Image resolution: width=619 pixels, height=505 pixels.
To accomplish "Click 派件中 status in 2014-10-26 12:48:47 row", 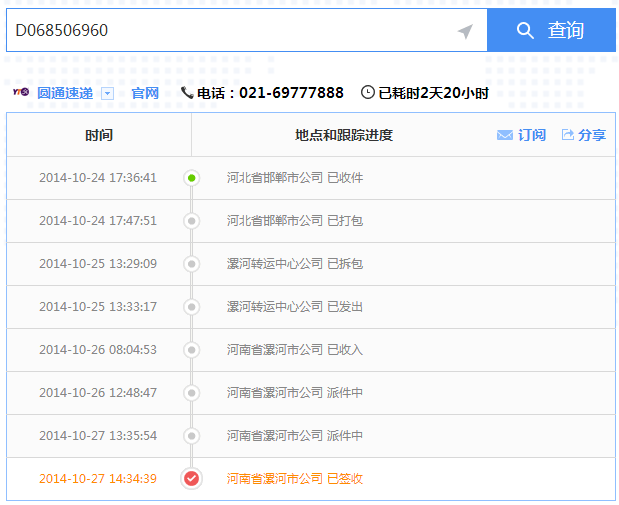I will (345, 393).
